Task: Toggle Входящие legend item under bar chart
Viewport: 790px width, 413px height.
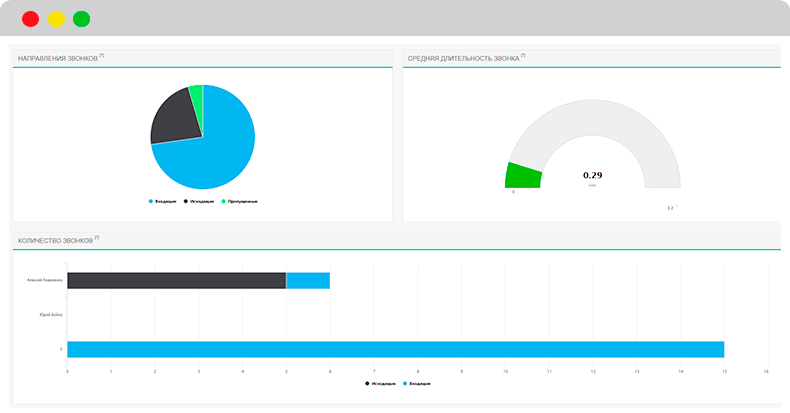Action: click(418, 383)
